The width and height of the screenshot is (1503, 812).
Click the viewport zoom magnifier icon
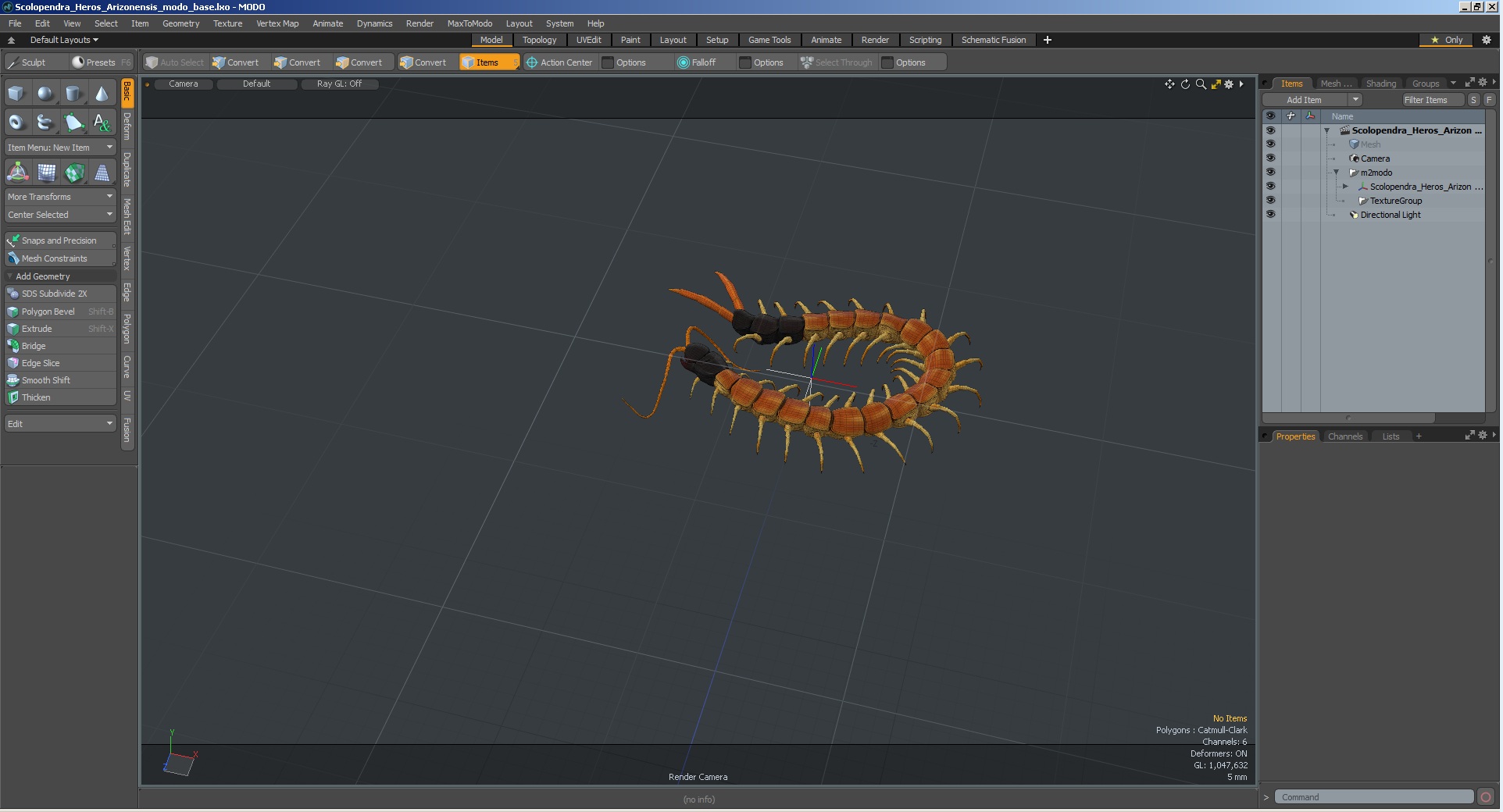[x=1201, y=84]
